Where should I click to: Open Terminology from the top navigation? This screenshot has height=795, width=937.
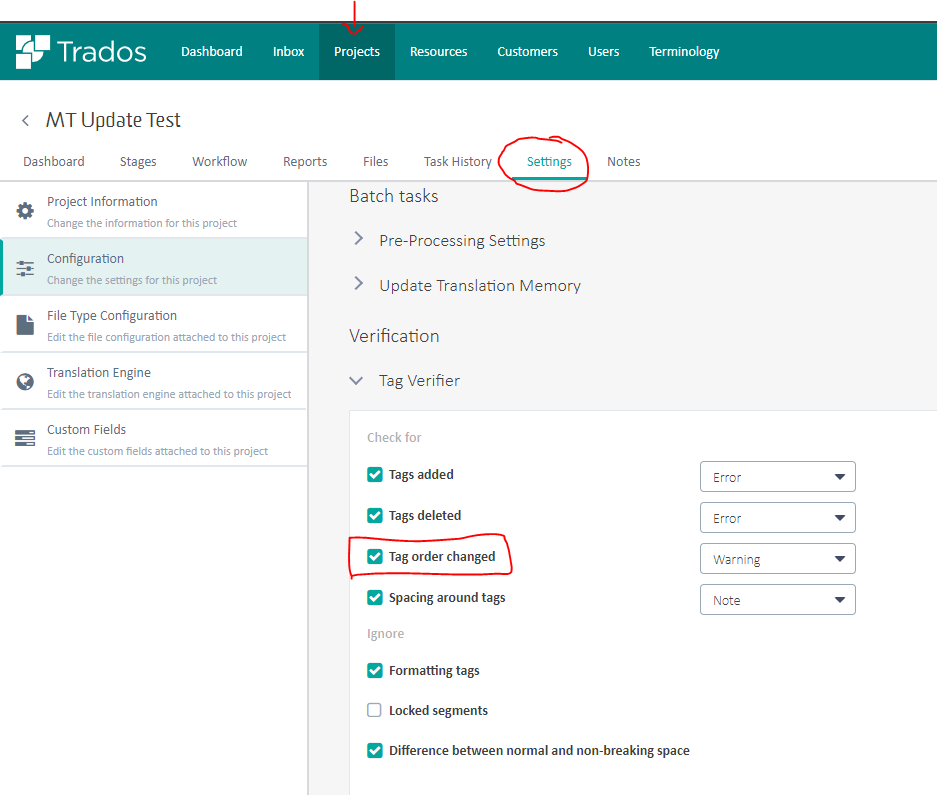(684, 51)
